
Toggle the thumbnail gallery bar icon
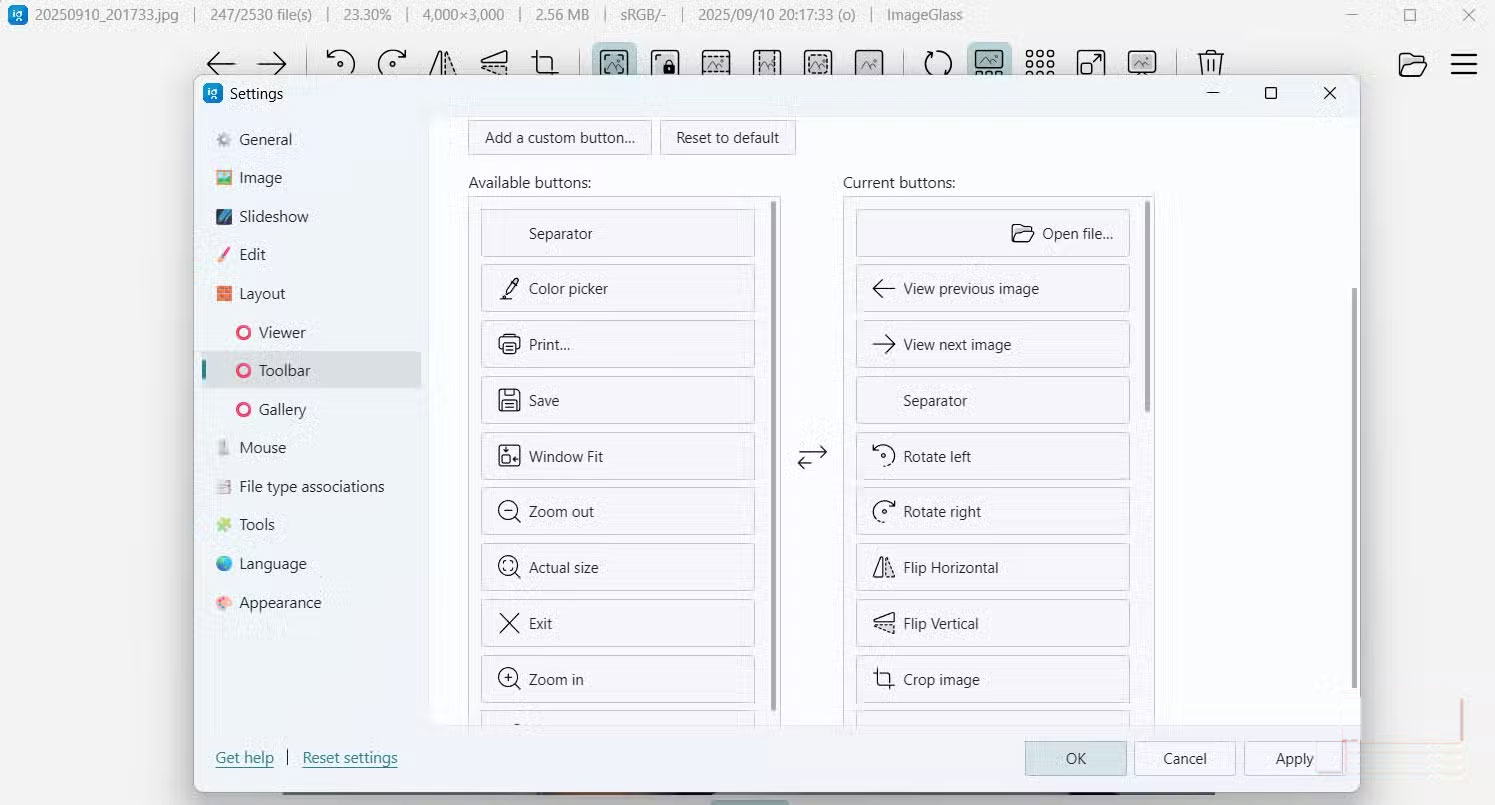point(989,62)
